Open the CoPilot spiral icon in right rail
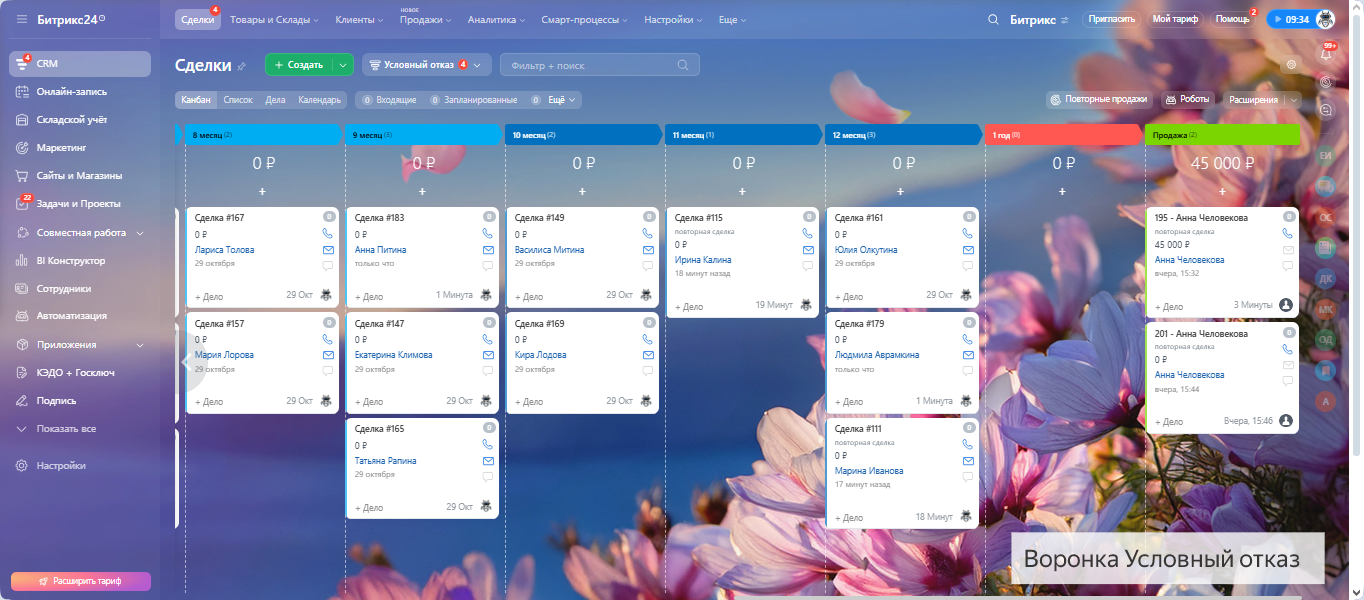This screenshot has width=1364, height=600. coord(1326,82)
